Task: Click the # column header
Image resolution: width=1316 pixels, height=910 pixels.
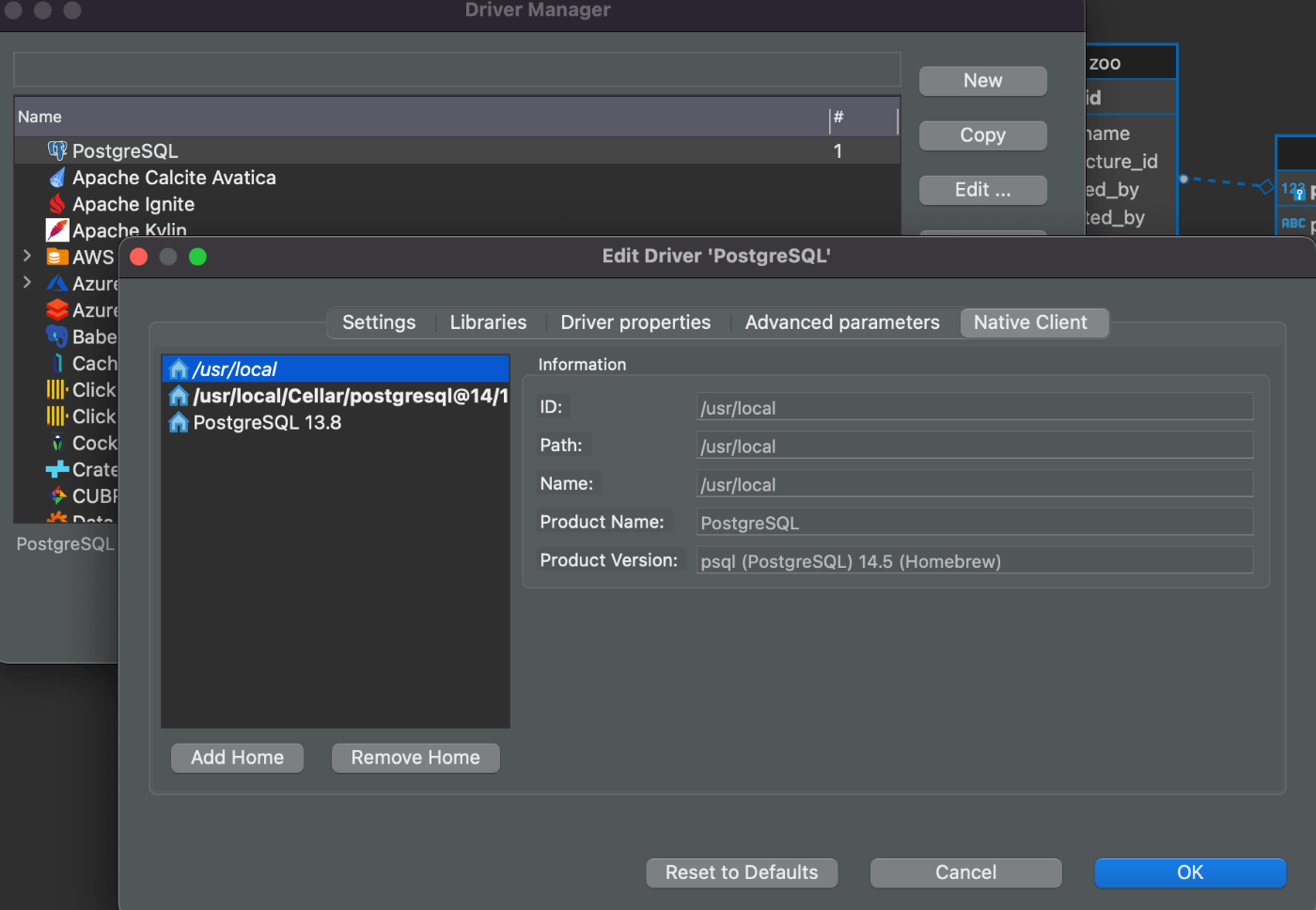Action: 864,117
